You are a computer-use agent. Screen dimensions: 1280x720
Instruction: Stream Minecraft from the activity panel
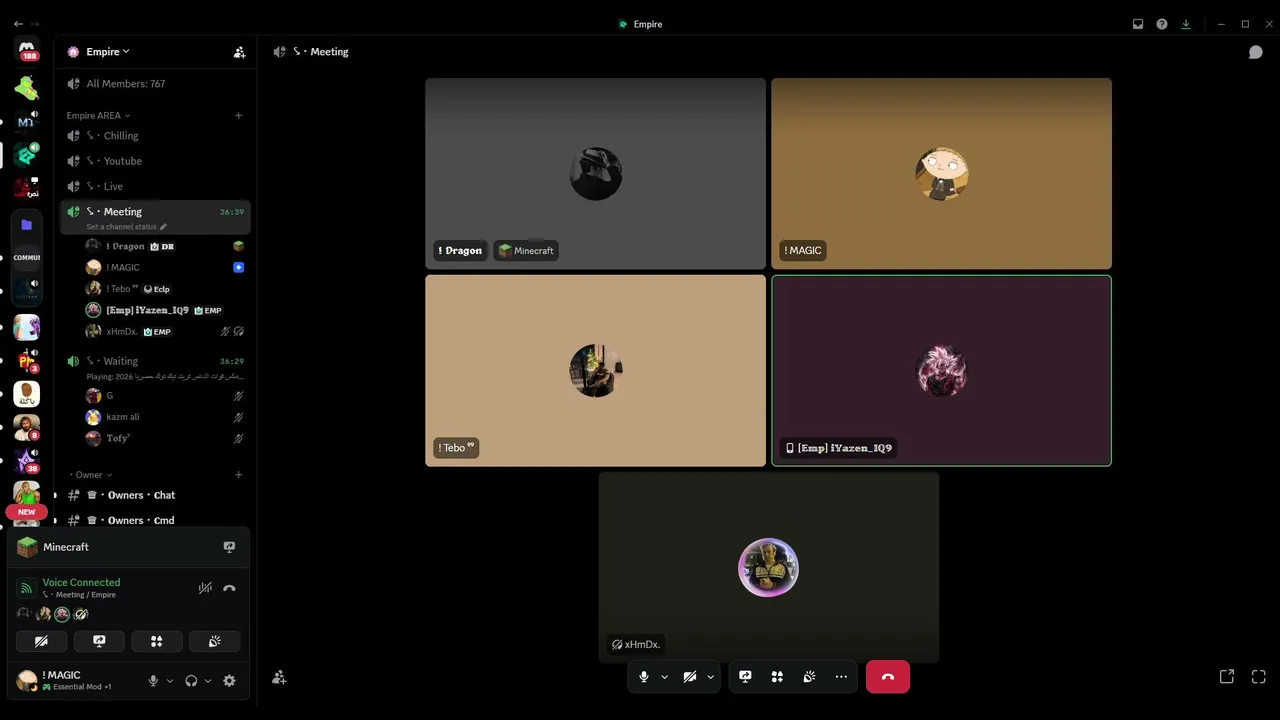(229, 547)
